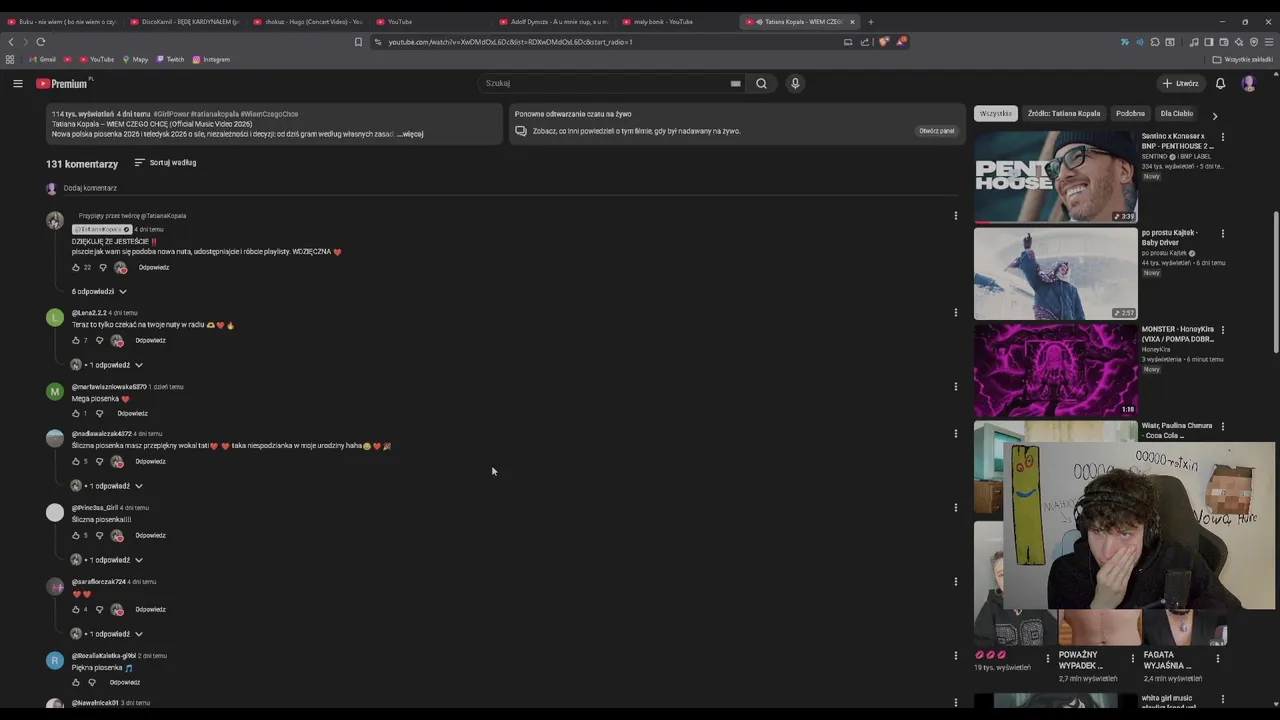Start voice search with microphone icon
Viewport: 1280px width, 720px height.
tap(795, 83)
